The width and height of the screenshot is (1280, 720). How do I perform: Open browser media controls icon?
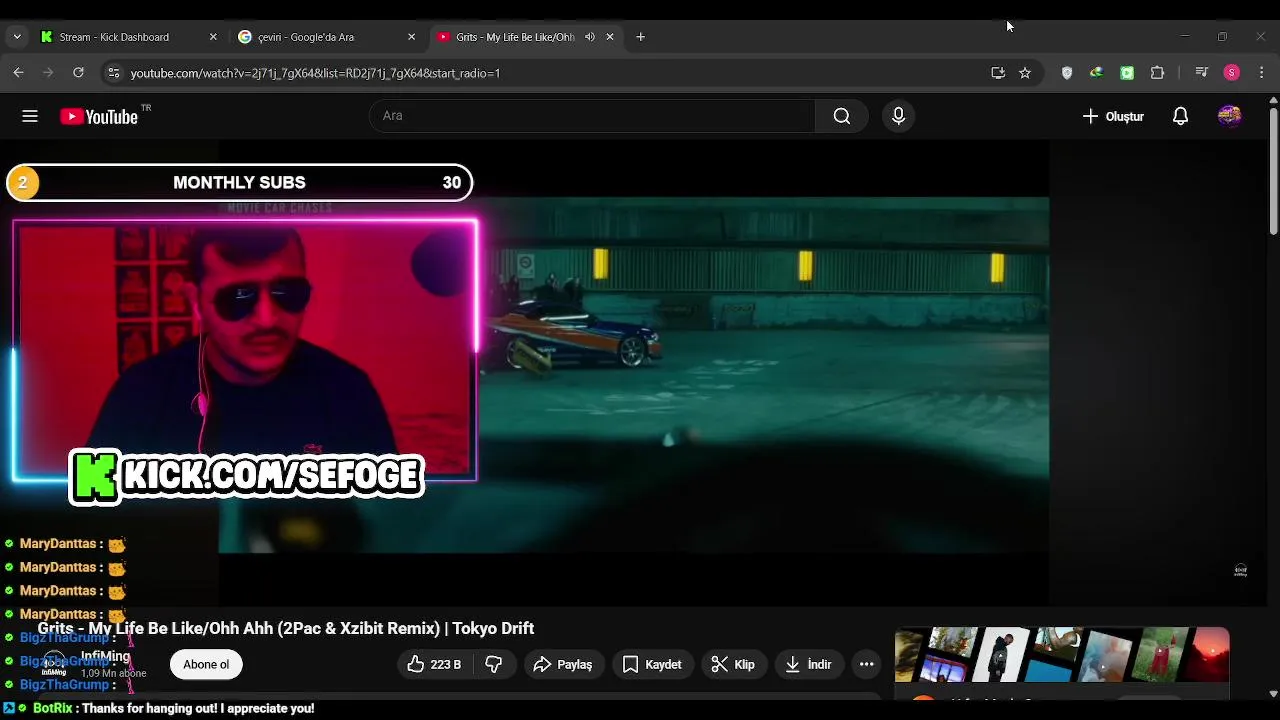(x=1202, y=73)
